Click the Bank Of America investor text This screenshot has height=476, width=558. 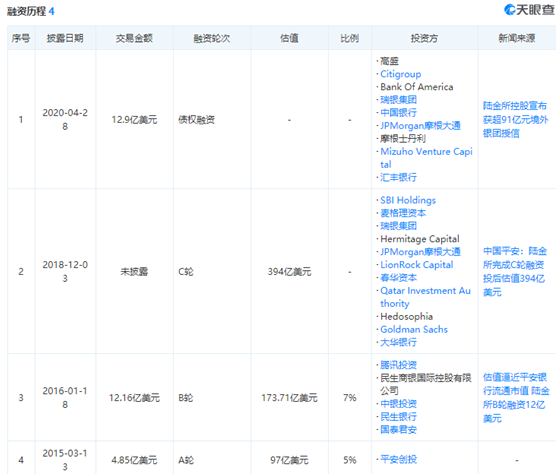pos(417,87)
